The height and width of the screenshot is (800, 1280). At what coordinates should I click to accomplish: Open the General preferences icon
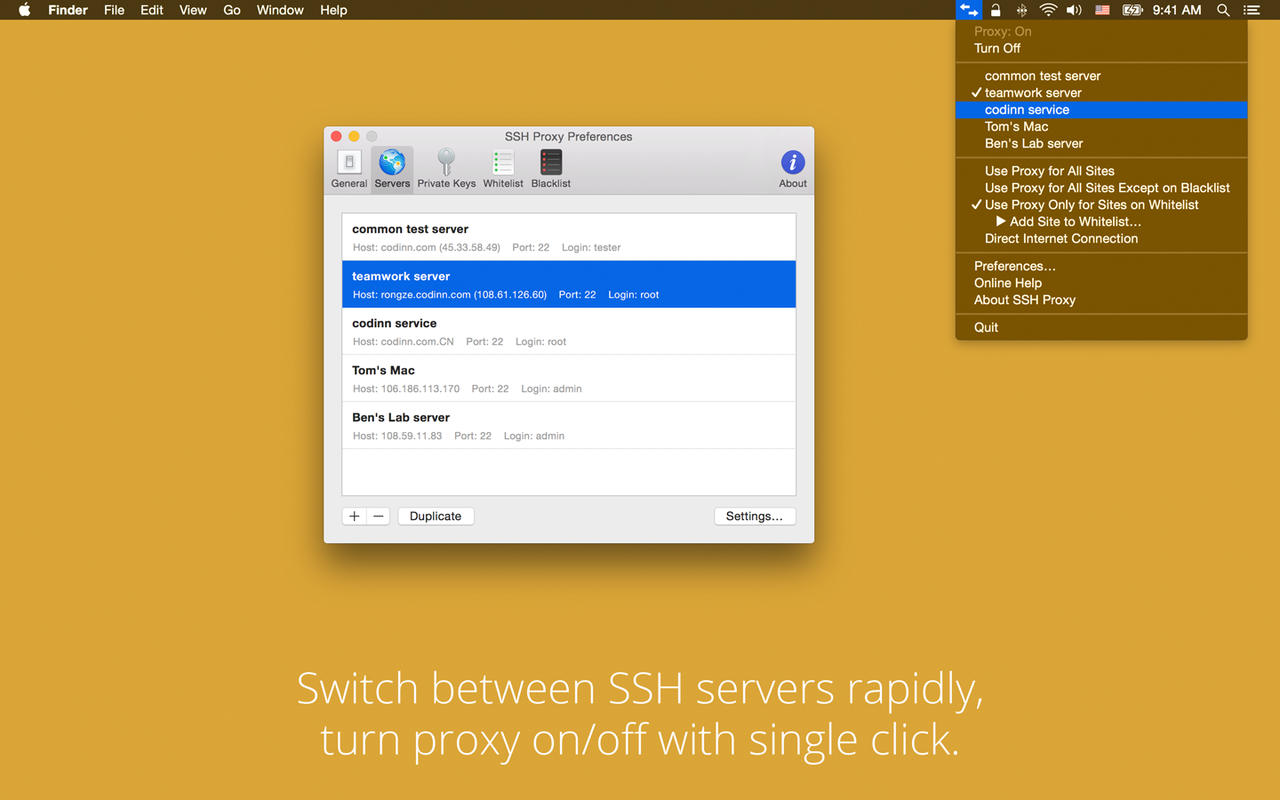coord(349,167)
